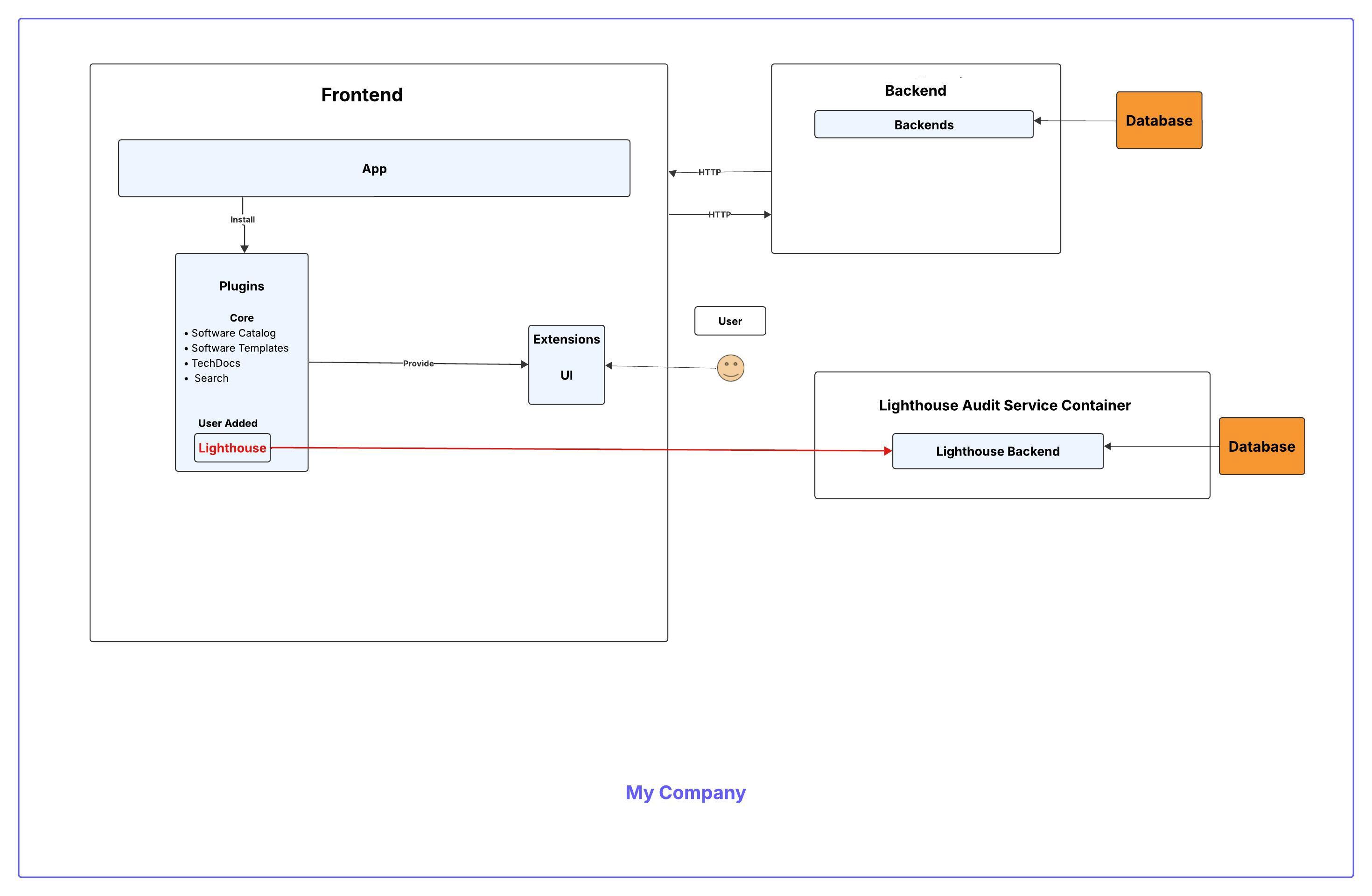
Task: Click the User label box
Action: [x=730, y=321]
